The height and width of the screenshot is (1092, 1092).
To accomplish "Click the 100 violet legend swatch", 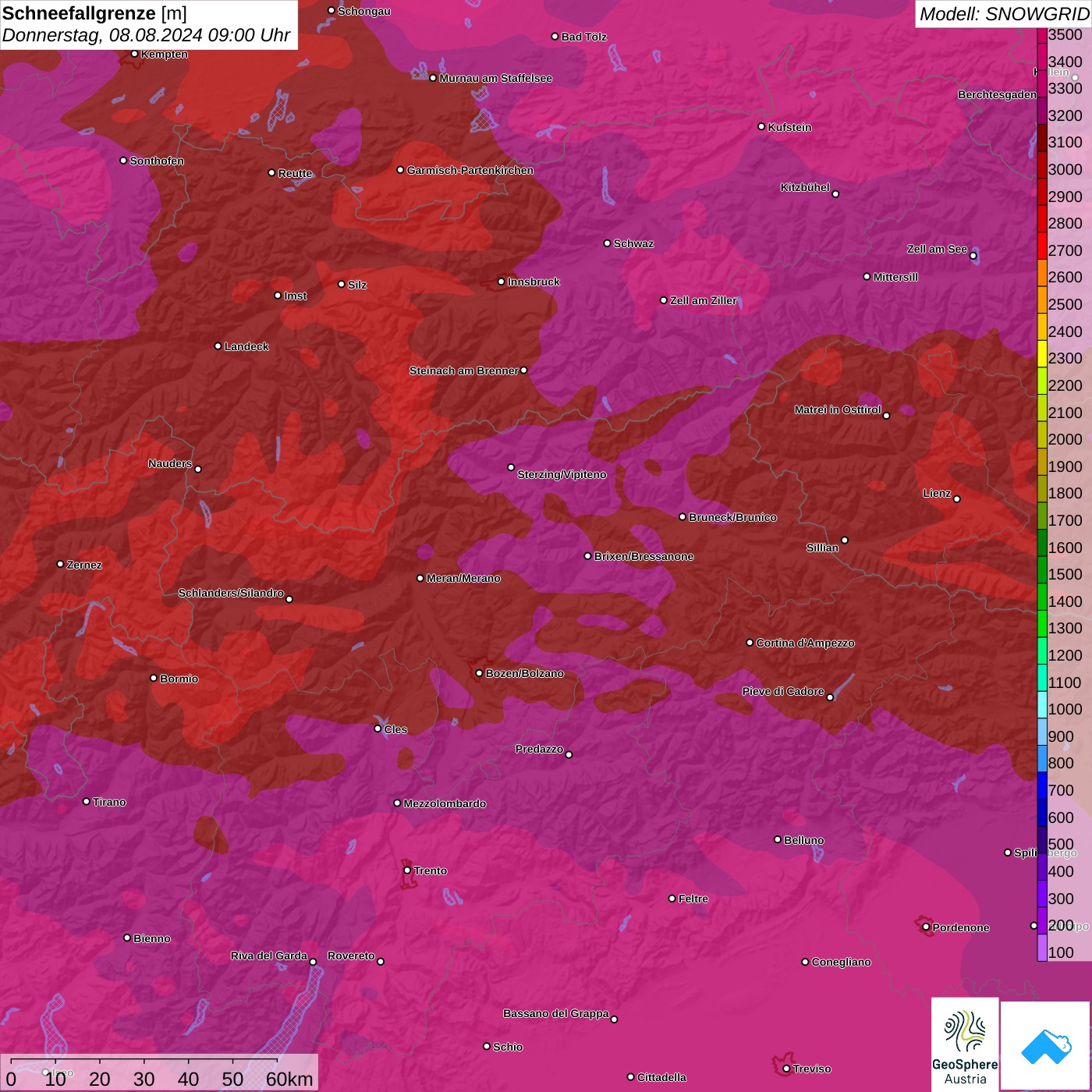I will [1042, 948].
